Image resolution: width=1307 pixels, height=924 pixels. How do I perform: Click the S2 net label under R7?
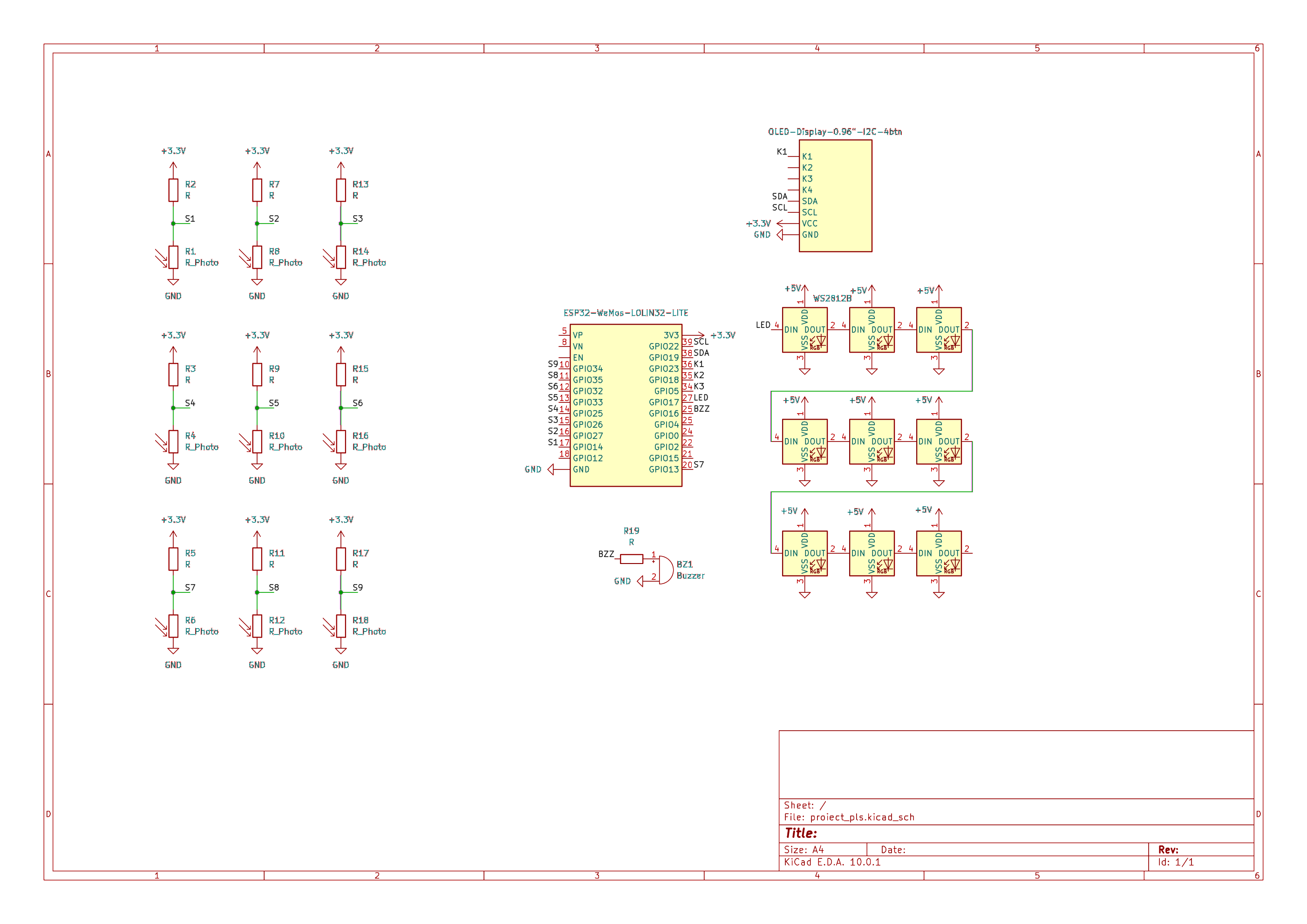tap(274, 218)
